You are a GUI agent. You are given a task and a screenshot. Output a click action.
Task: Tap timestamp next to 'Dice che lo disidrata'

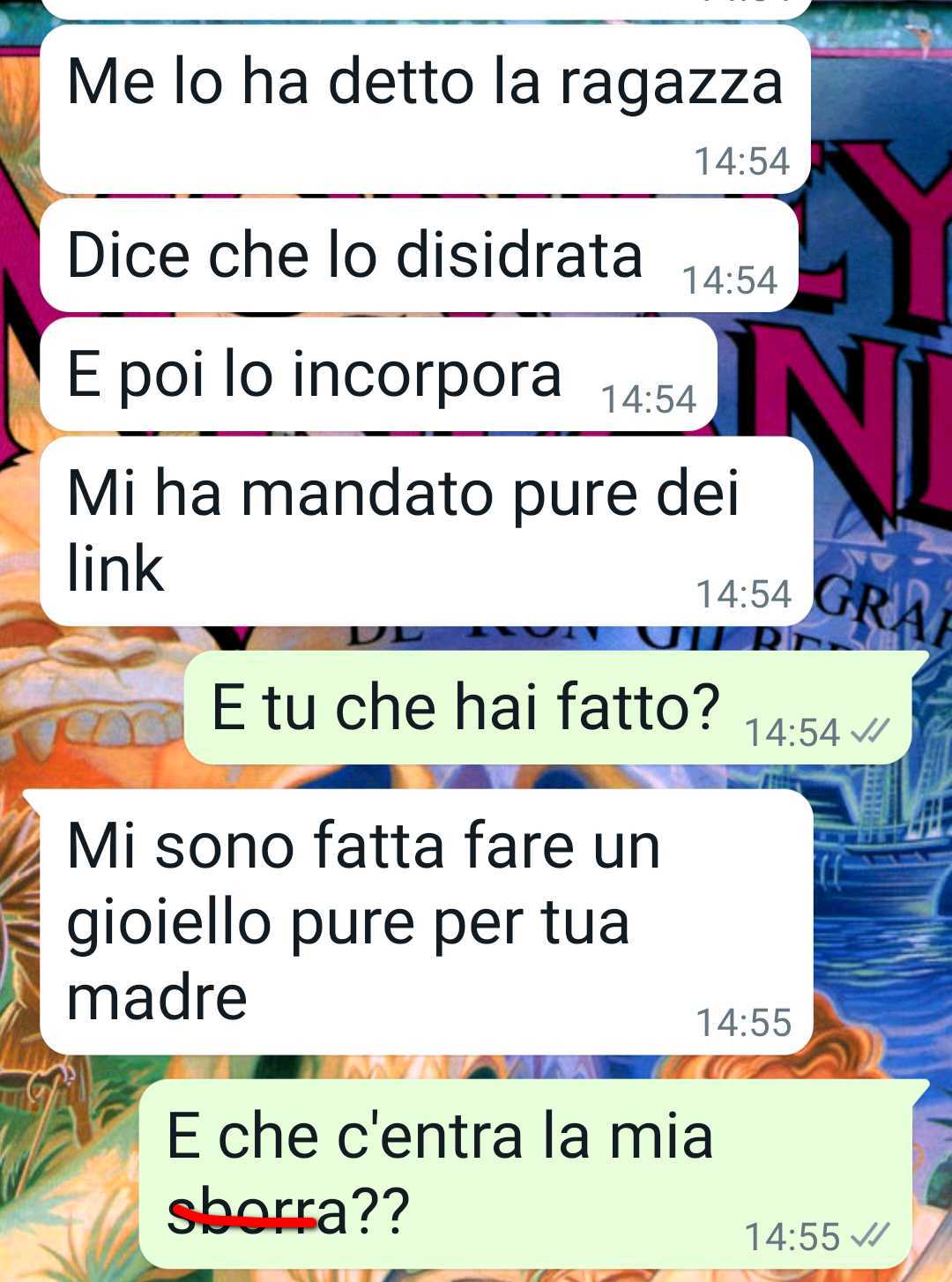coord(730,280)
